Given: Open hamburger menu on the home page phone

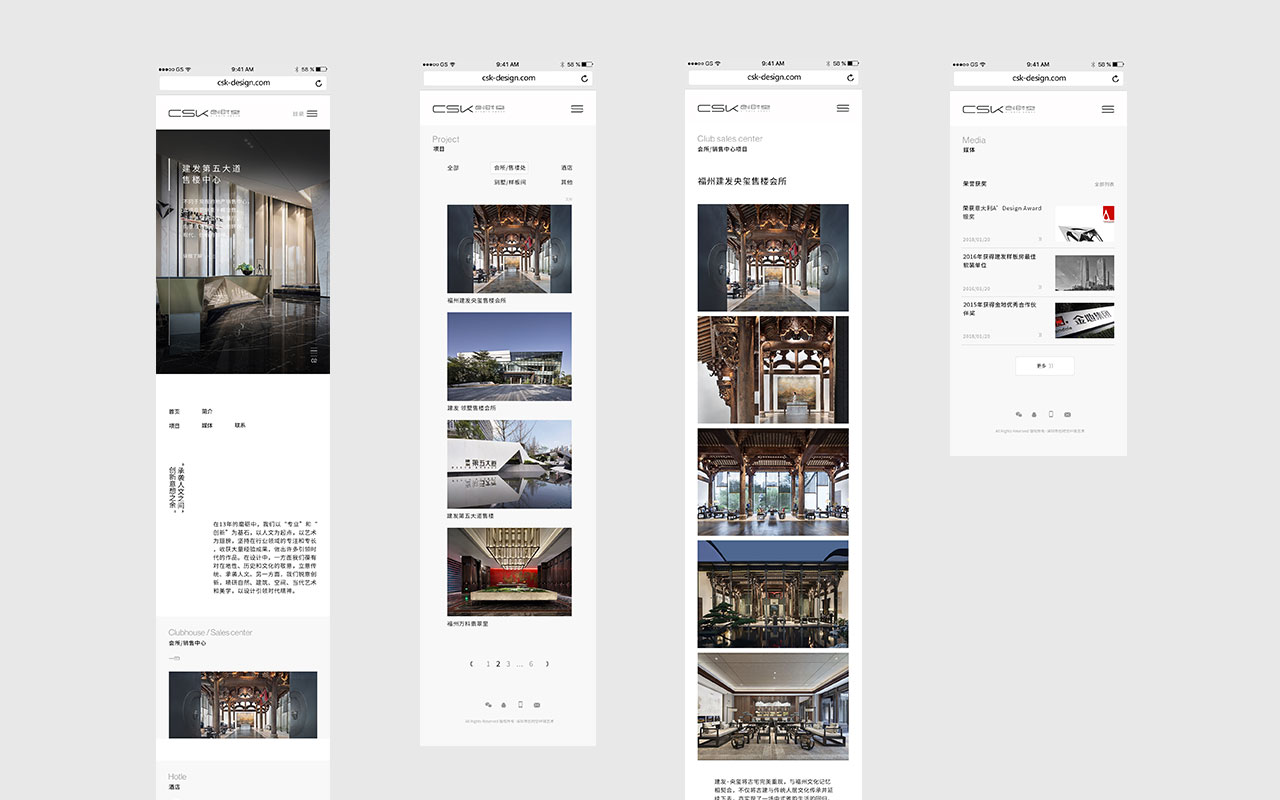Looking at the screenshot, I should [312, 114].
